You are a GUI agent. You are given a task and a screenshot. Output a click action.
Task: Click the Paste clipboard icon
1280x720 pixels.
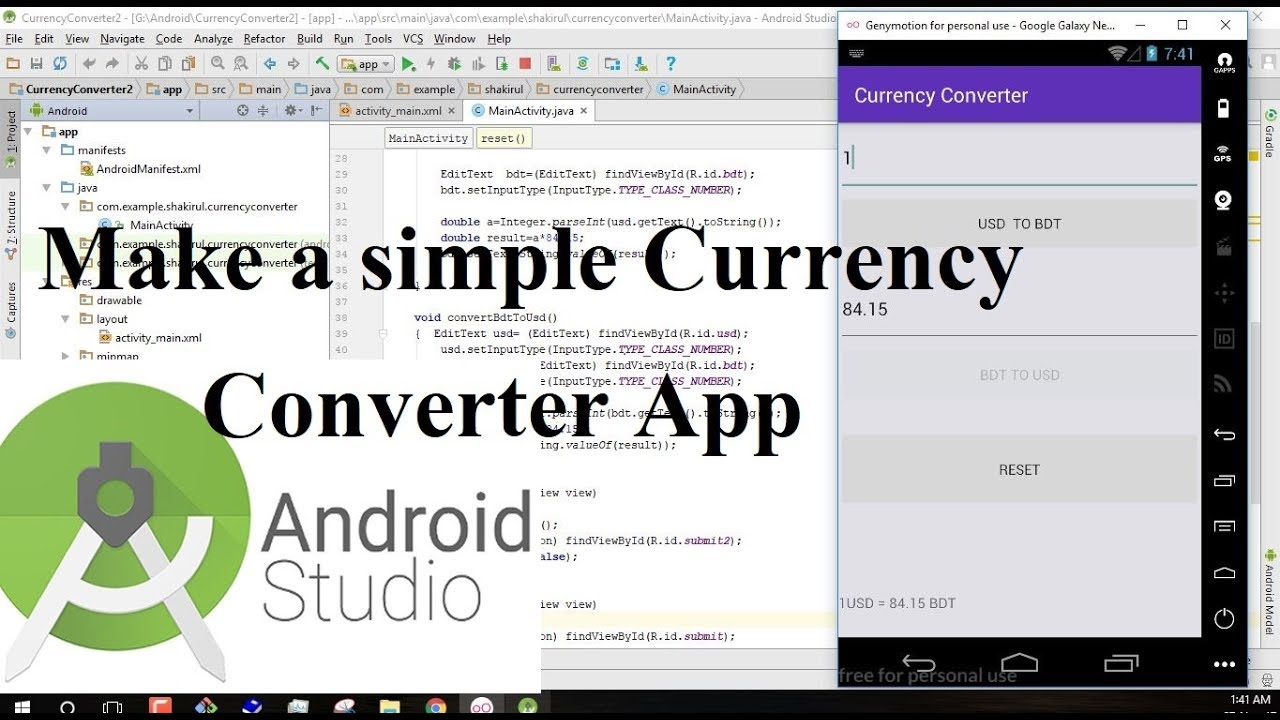187,64
